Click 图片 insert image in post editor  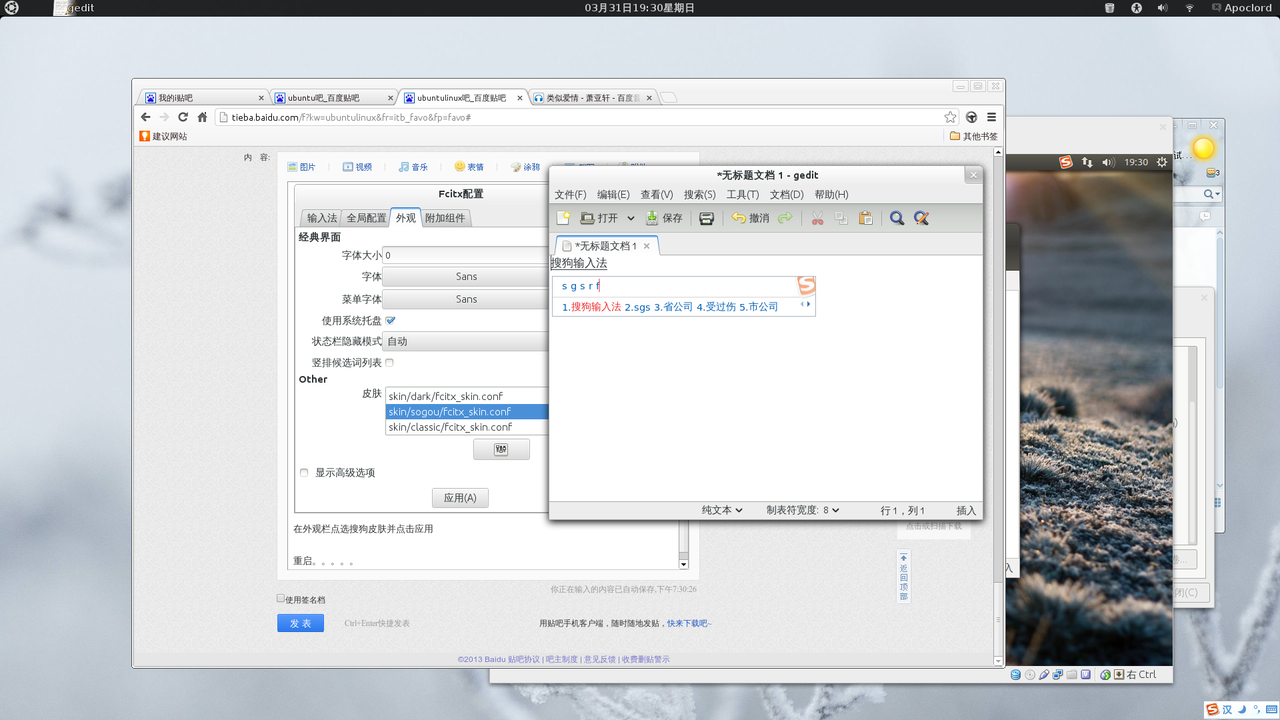tap(301, 167)
